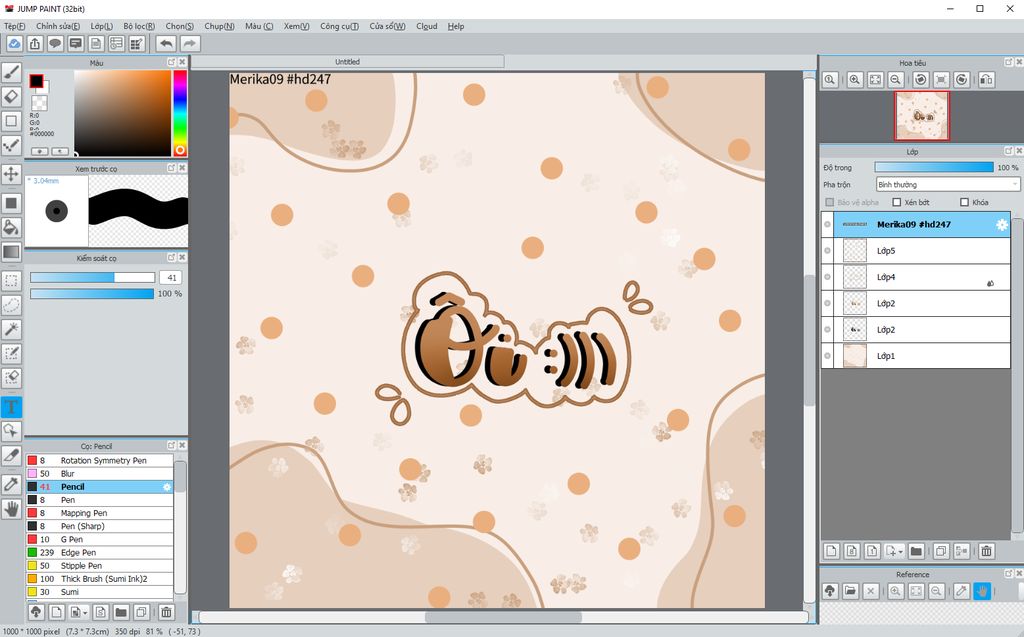Viewport: 1024px width, 637px height.
Task: Select the transparent color swatch
Action: [39, 103]
